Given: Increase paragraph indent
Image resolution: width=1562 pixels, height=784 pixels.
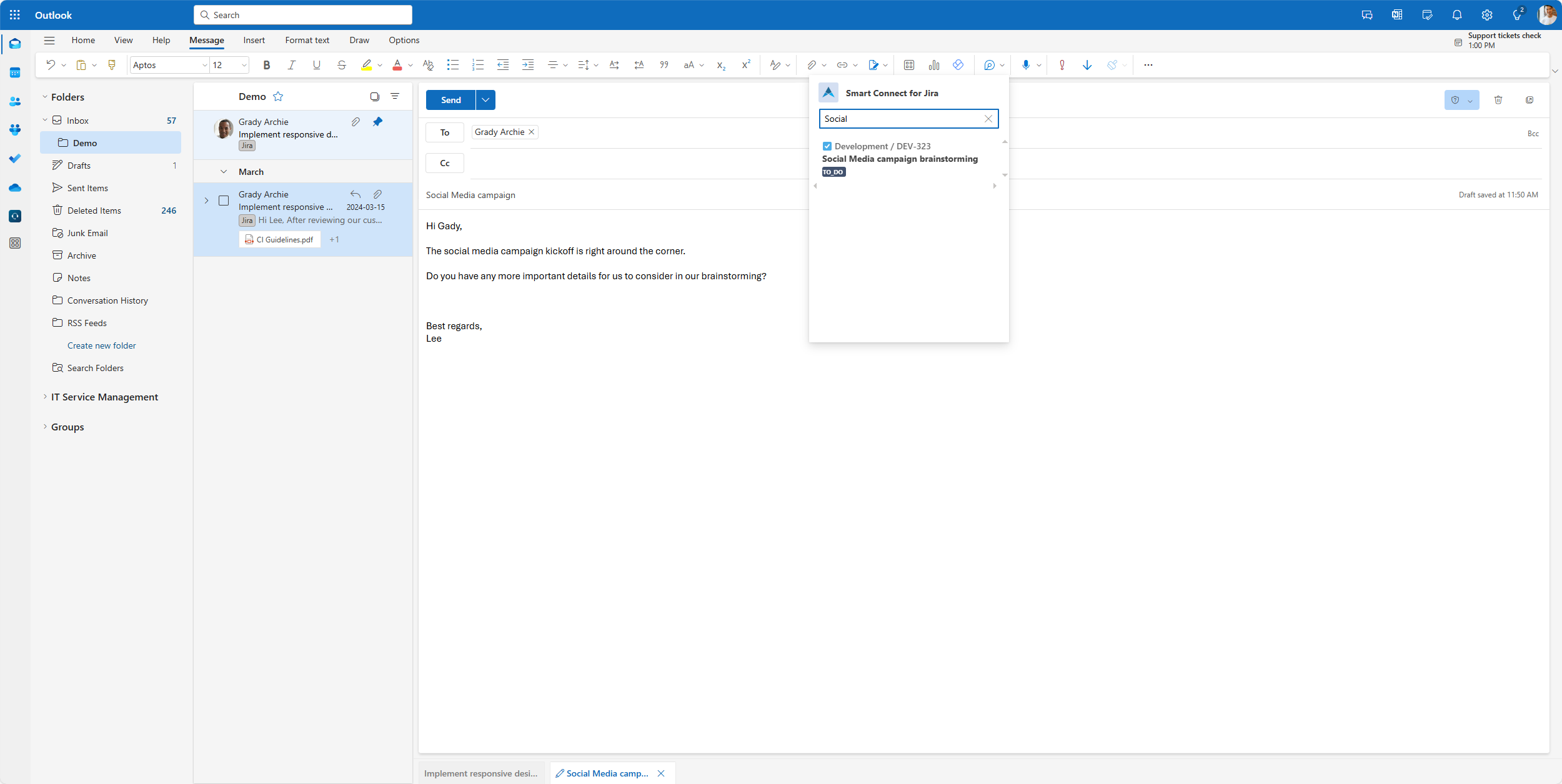Looking at the screenshot, I should click(528, 65).
